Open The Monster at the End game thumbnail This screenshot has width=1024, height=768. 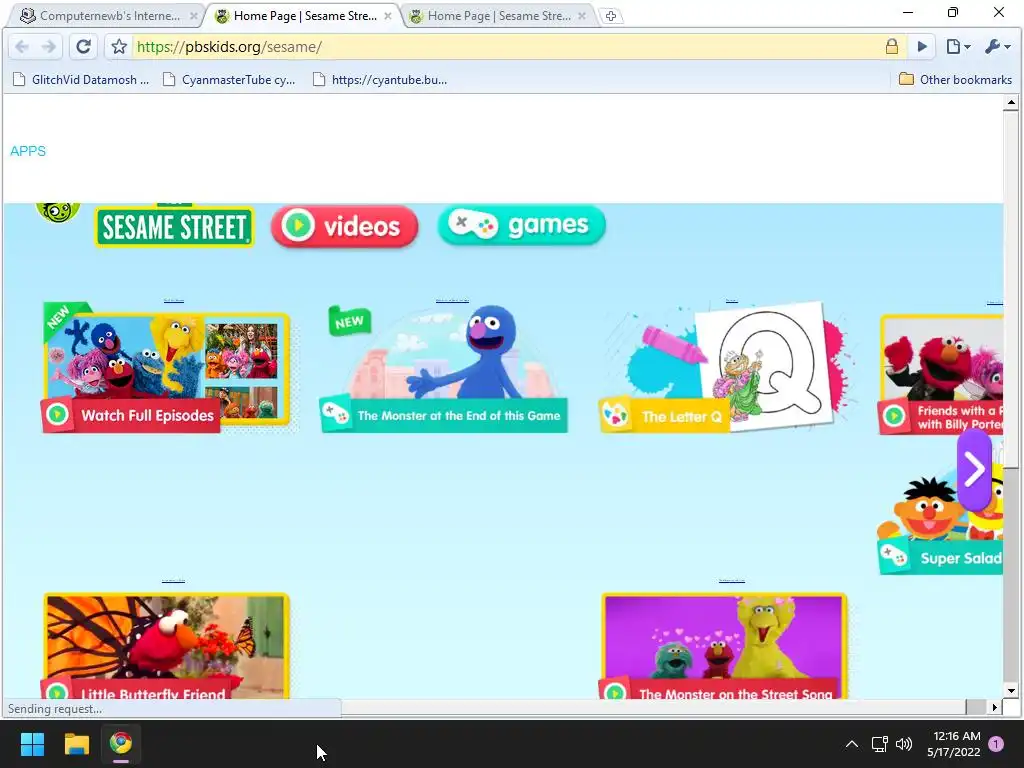(443, 368)
